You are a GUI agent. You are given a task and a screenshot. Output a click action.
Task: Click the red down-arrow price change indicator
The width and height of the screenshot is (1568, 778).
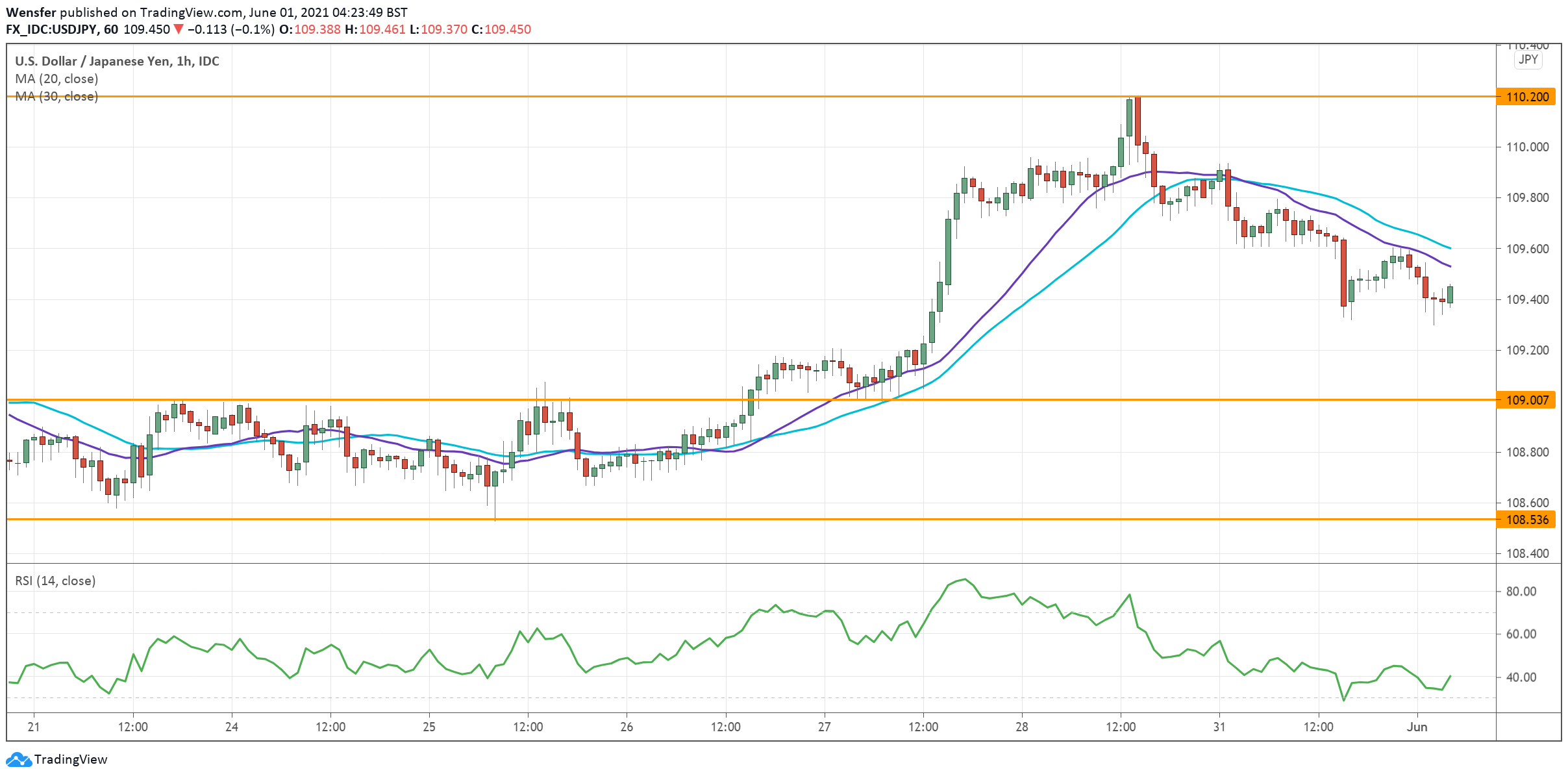tap(179, 29)
